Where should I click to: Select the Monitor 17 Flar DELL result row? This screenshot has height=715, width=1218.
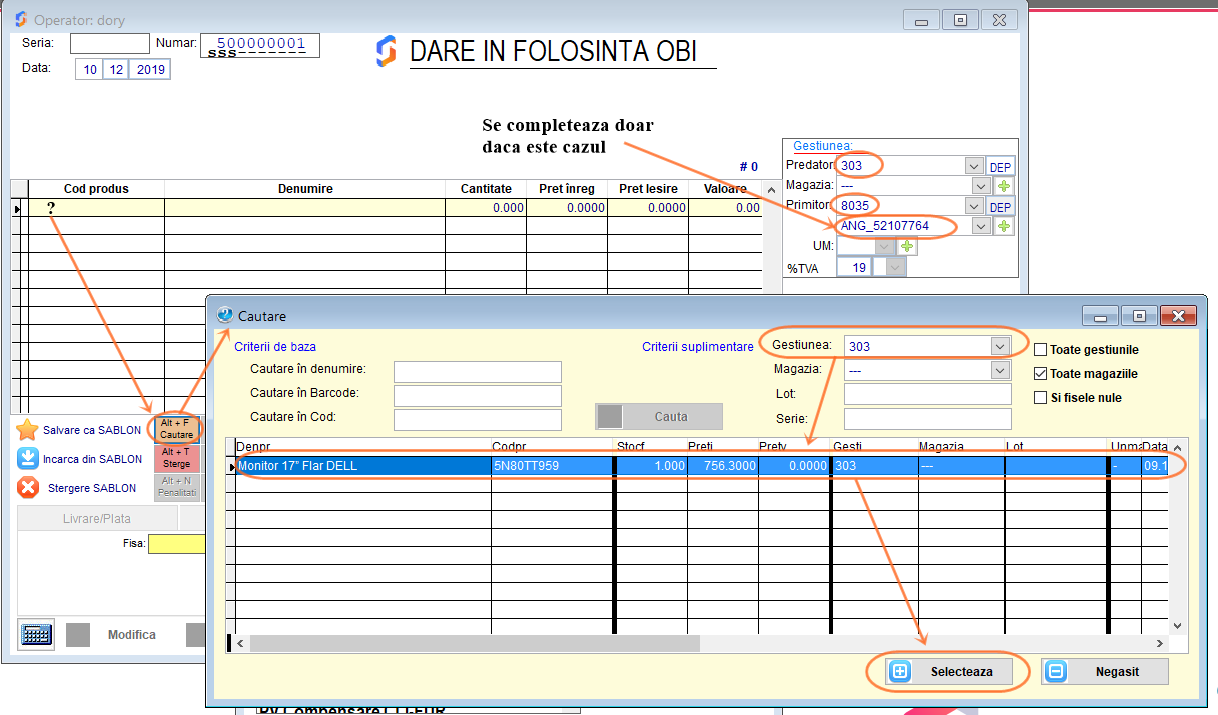click(400, 465)
